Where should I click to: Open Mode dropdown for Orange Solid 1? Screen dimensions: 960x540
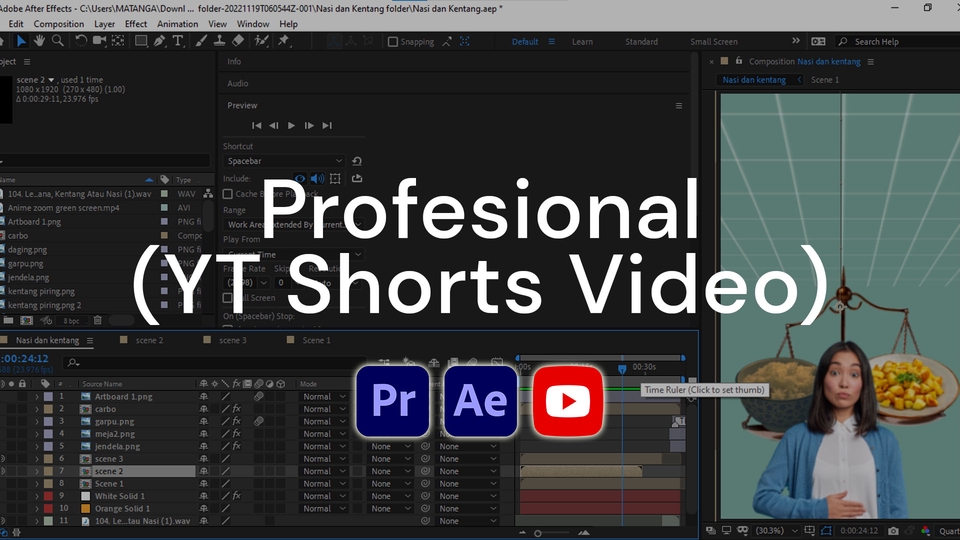(x=324, y=509)
